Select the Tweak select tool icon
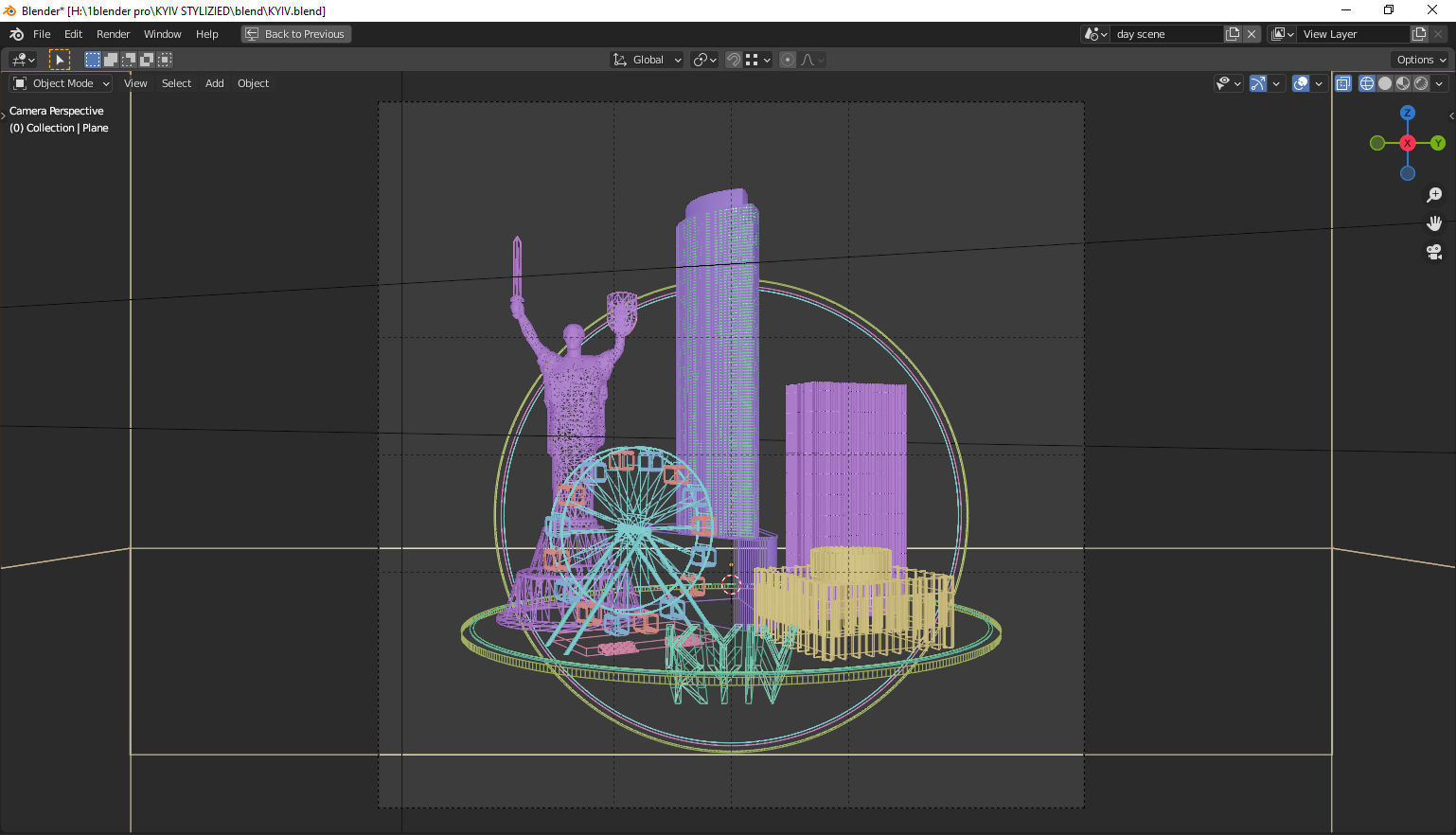1456x835 pixels. tap(60, 60)
